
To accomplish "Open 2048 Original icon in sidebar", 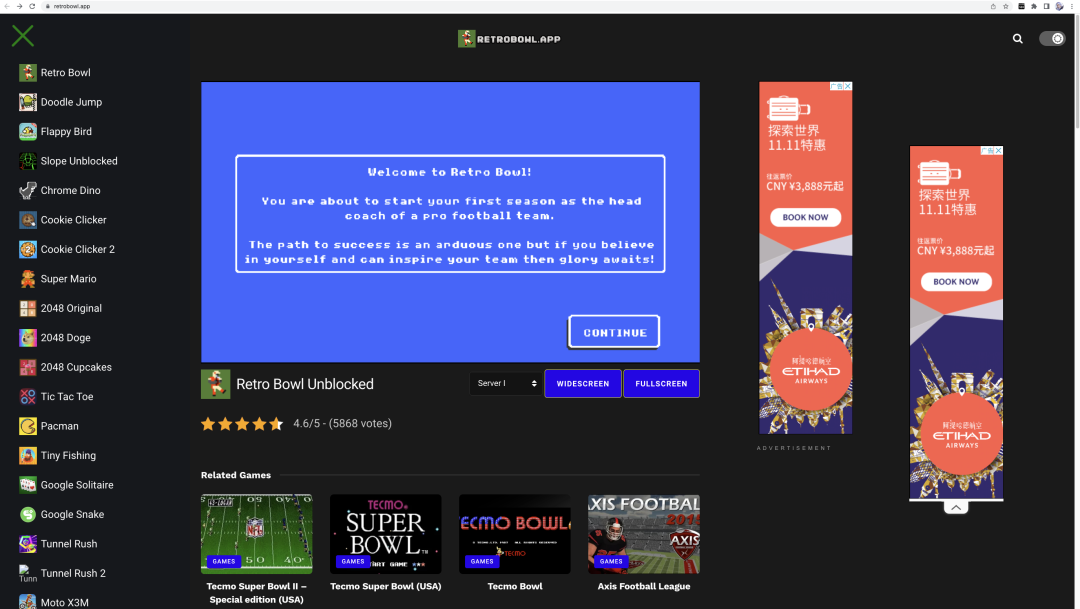I will pos(28,308).
